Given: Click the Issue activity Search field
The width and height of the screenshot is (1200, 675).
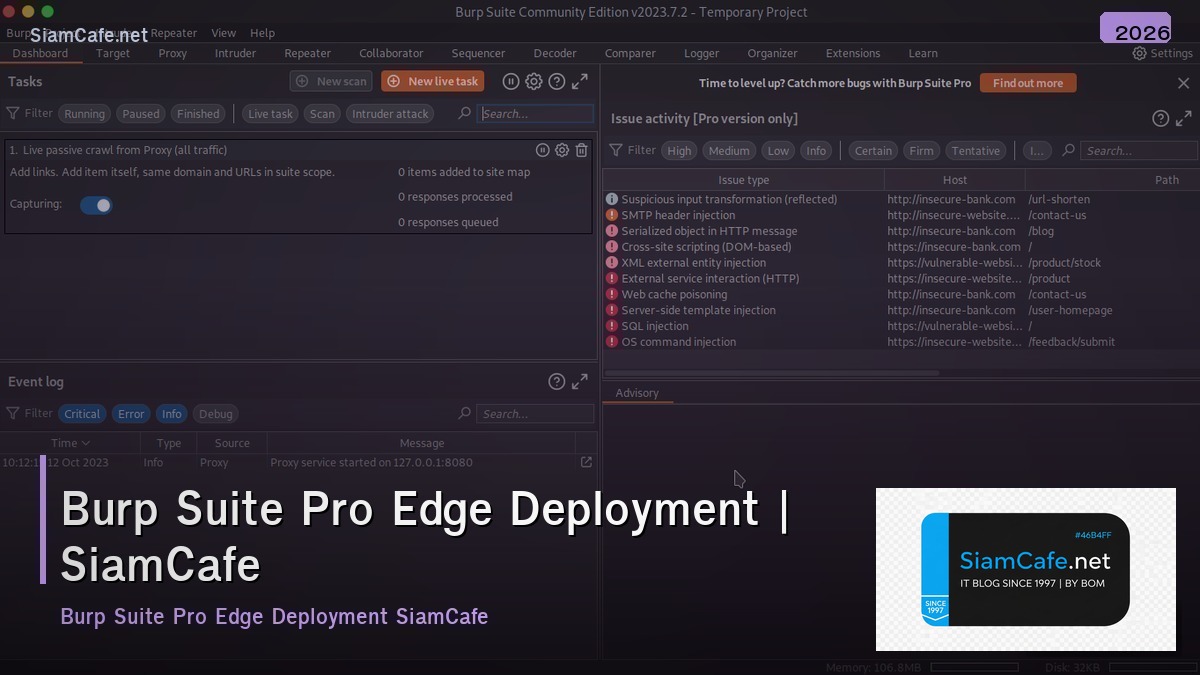Looking at the screenshot, I should click(x=1140, y=150).
